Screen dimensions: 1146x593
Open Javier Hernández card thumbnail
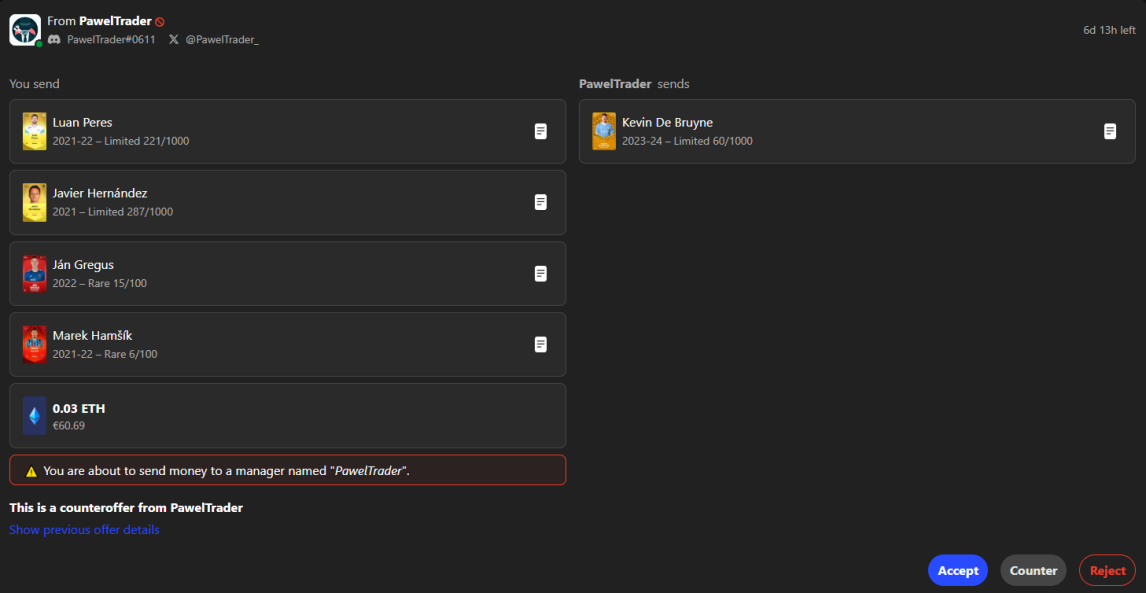pyautogui.click(x=34, y=203)
